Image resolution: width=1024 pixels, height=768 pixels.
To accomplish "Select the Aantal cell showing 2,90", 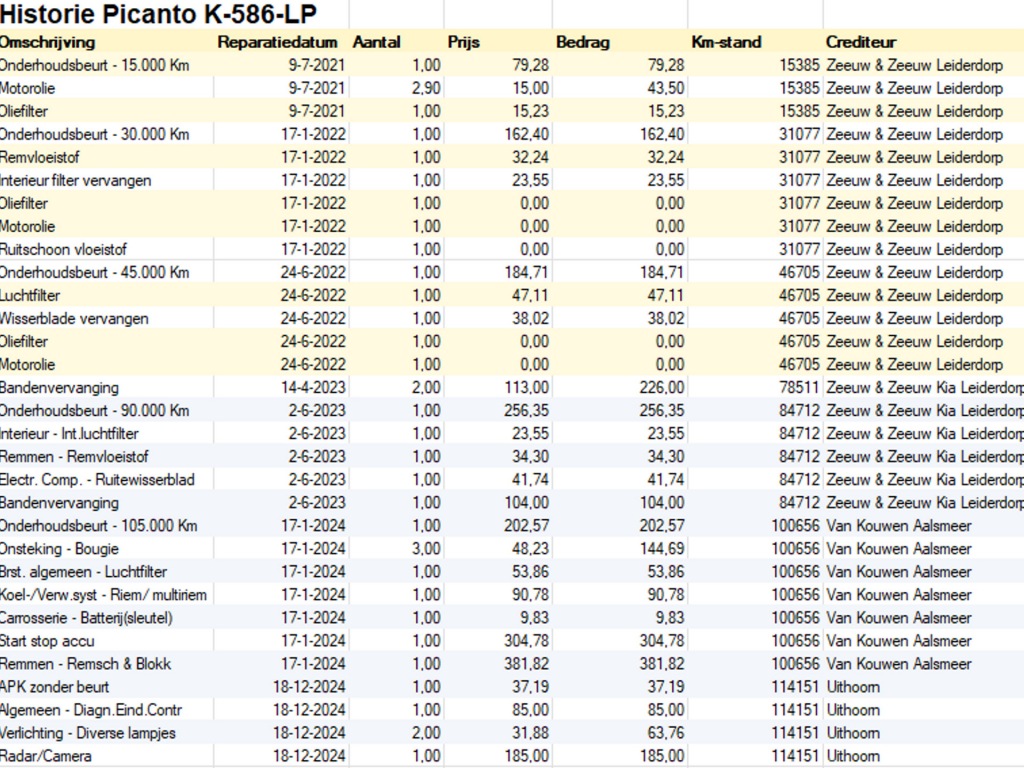I will (426, 88).
